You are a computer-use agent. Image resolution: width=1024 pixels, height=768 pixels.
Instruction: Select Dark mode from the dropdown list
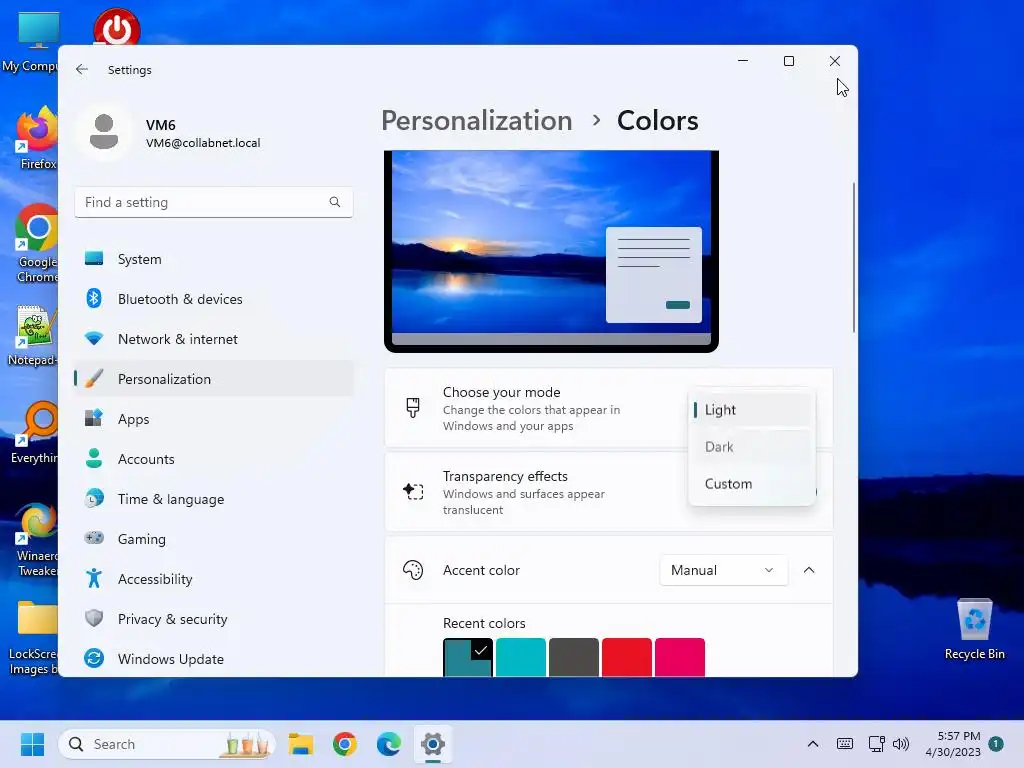click(x=752, y=447)
